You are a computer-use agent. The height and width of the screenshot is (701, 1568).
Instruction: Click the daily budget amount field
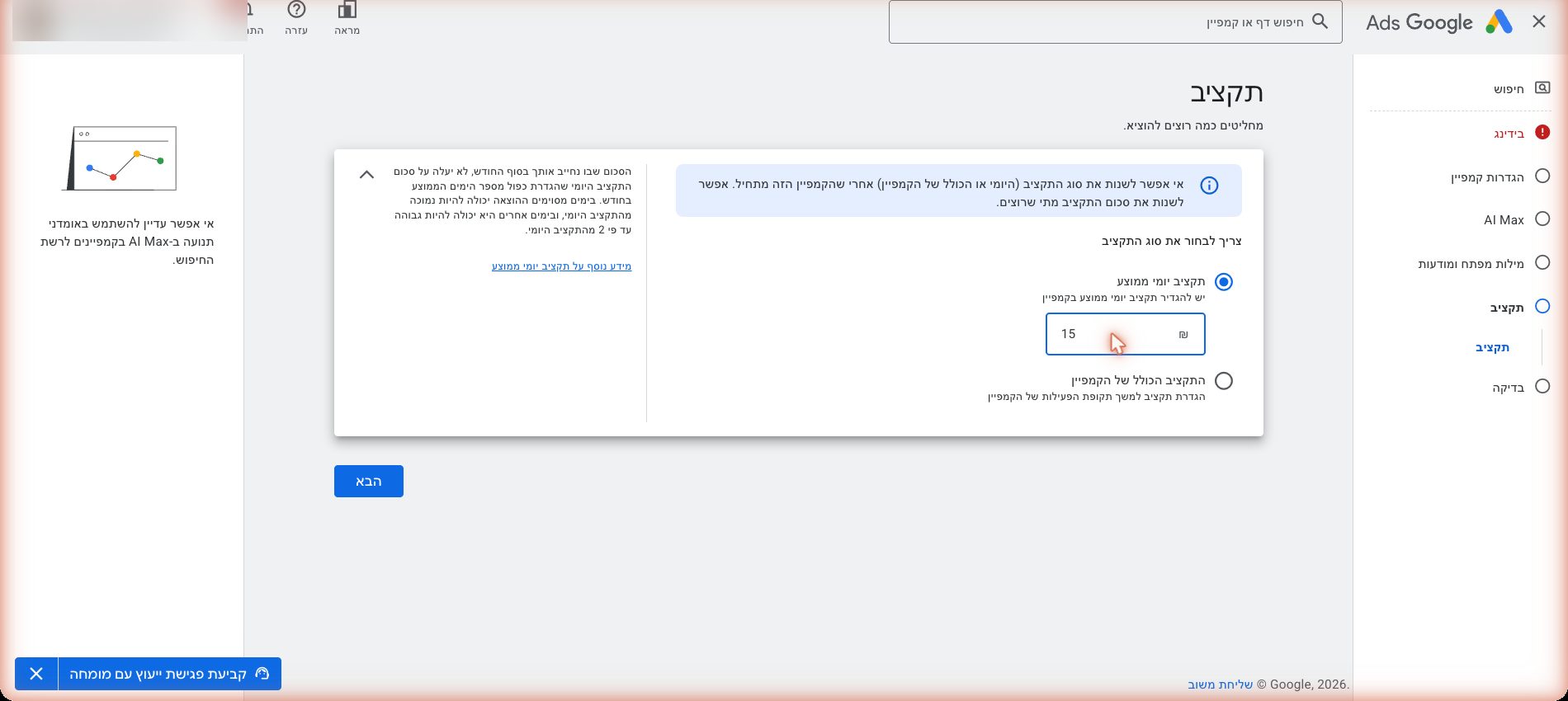click(1126, 334)
